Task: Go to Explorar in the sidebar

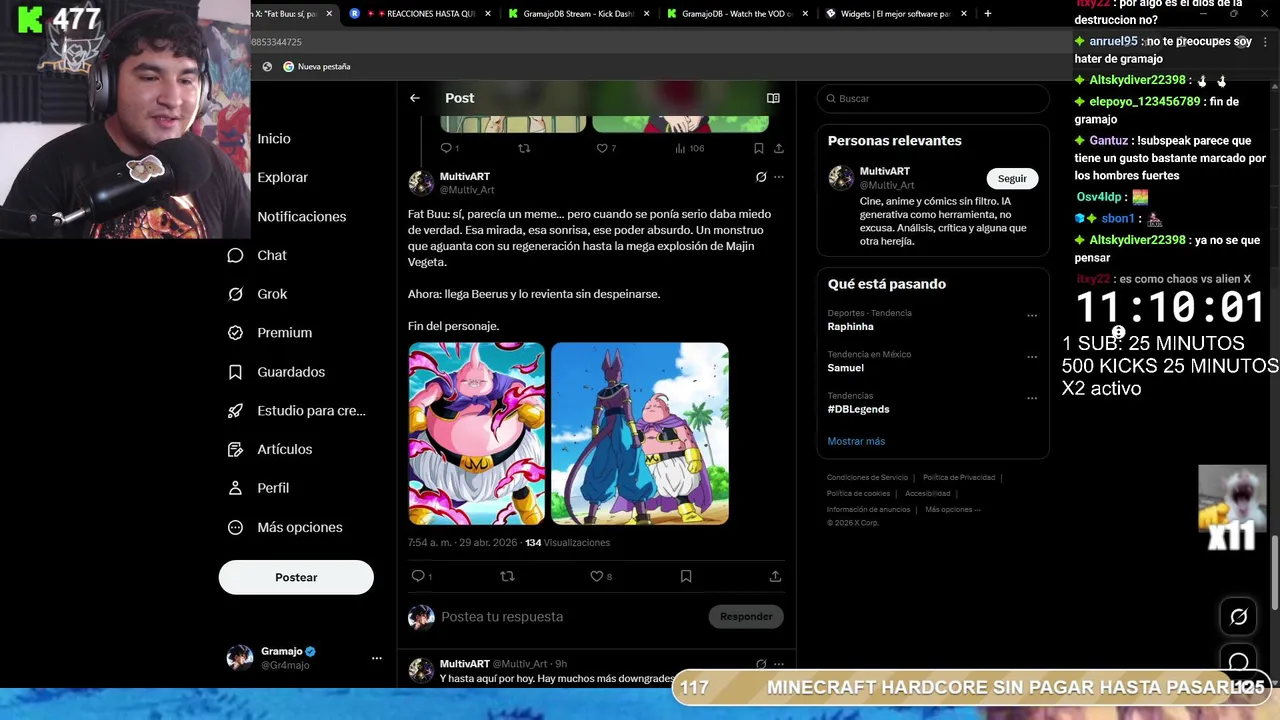Action: (283, 178)
